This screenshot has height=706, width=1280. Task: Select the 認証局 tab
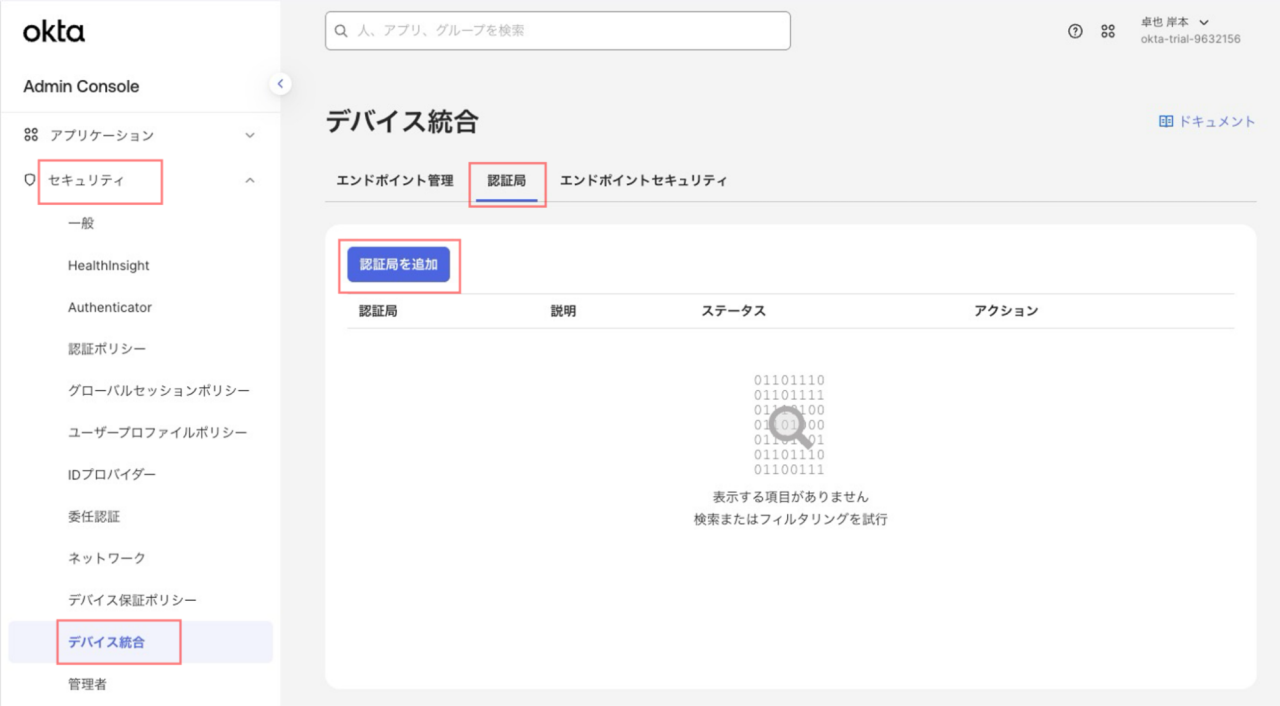point(507,181)
